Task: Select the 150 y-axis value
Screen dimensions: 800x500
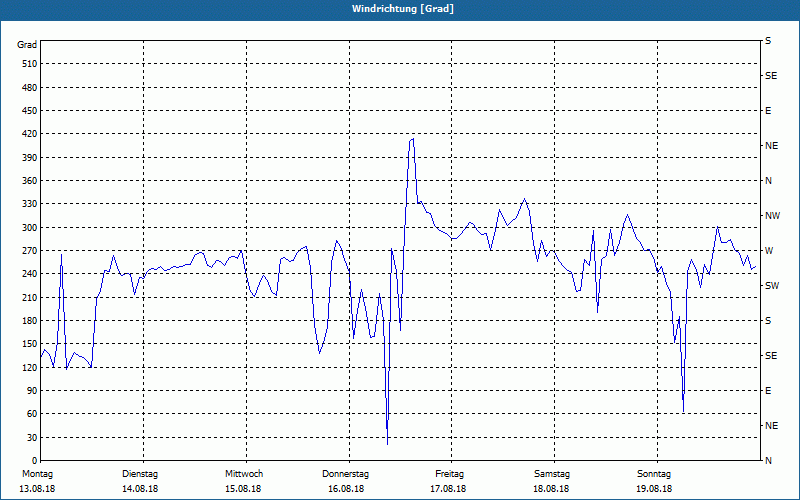Action: coord(30,344)
